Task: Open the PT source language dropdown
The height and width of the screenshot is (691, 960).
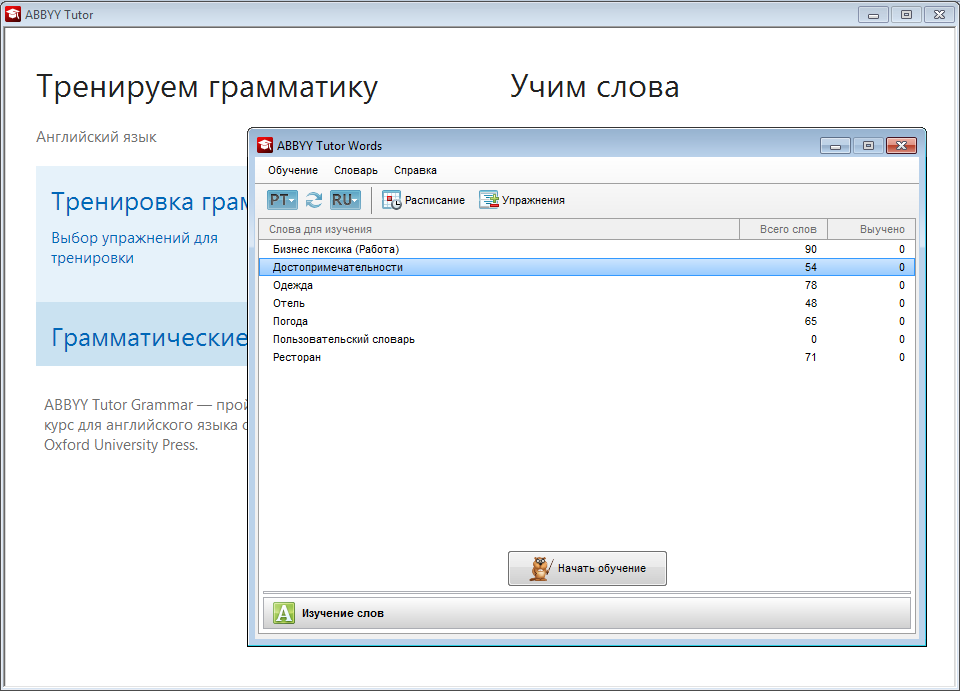Action: (x=283, y=200)
